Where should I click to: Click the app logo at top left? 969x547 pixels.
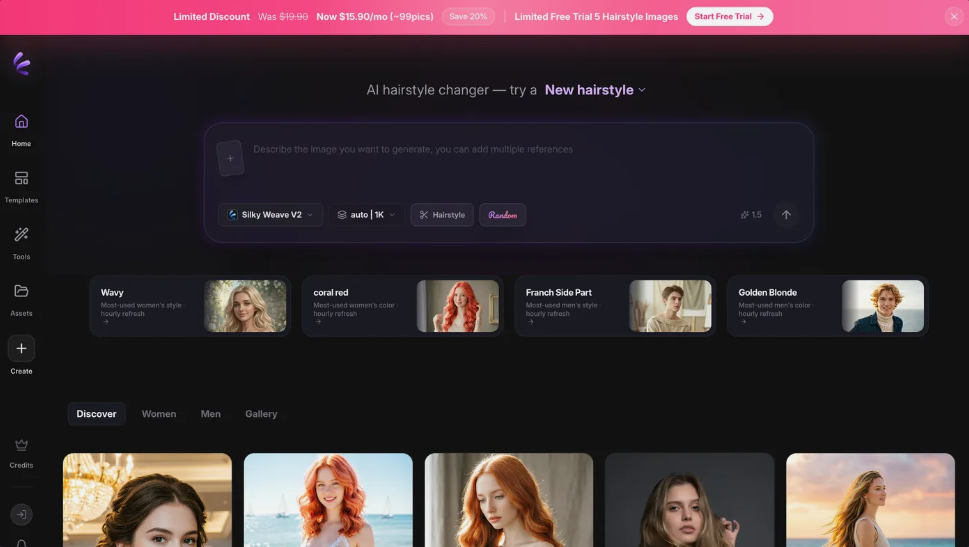click(x=22, y=64)
